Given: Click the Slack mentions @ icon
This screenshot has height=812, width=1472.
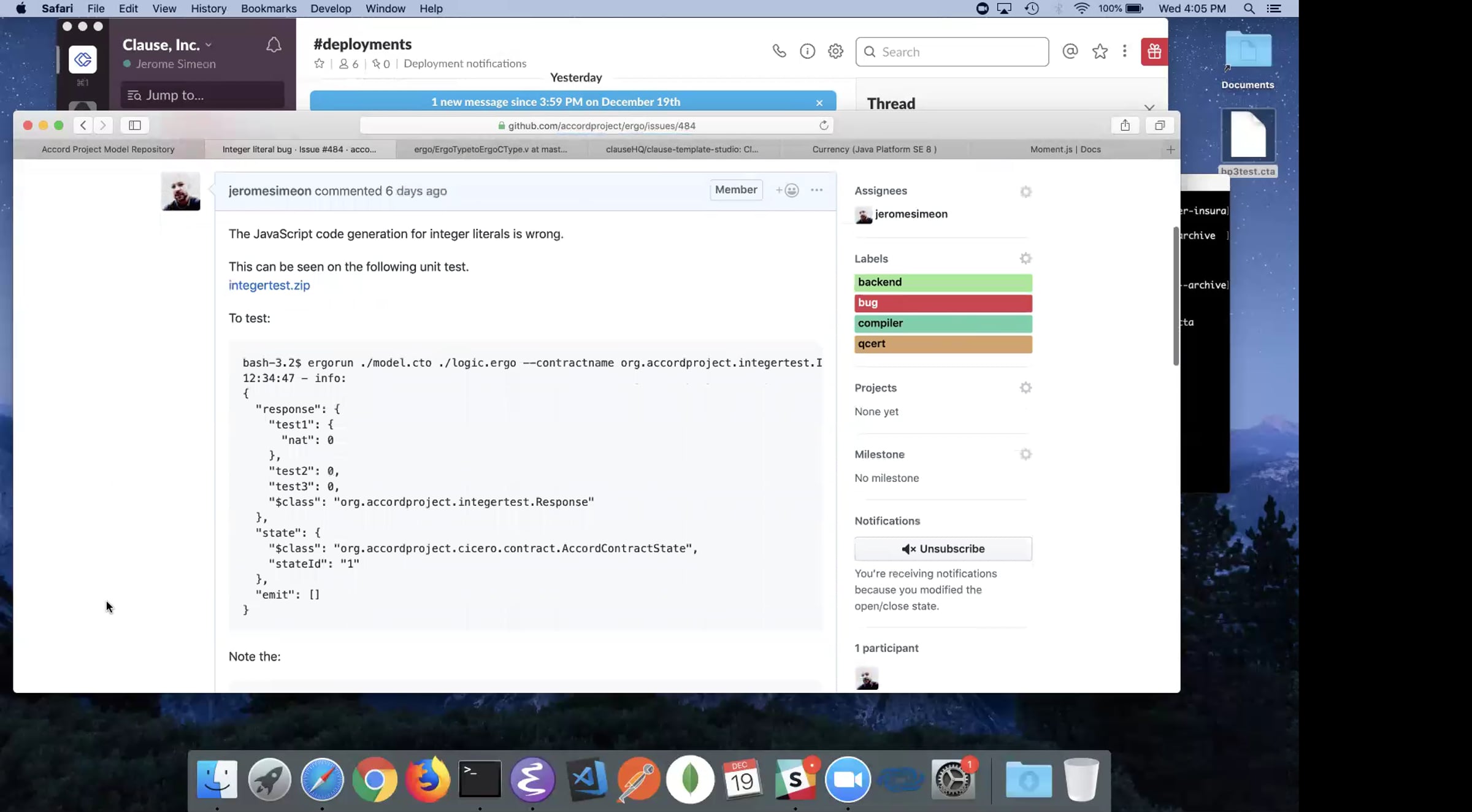Looking at the screenshot, I should [x=1070, y=52].
